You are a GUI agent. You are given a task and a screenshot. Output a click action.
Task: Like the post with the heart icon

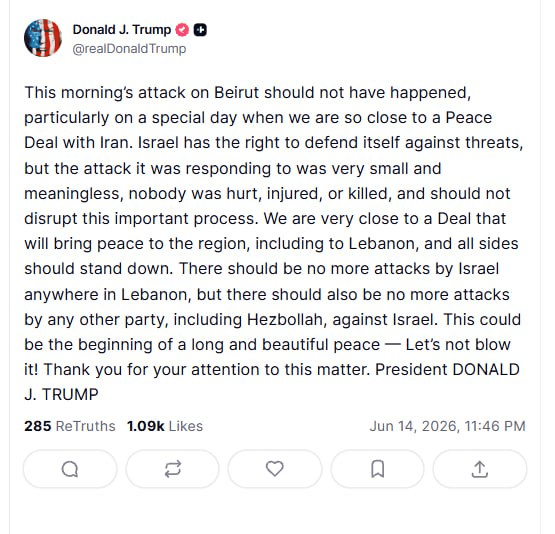[x=275, y=469]
